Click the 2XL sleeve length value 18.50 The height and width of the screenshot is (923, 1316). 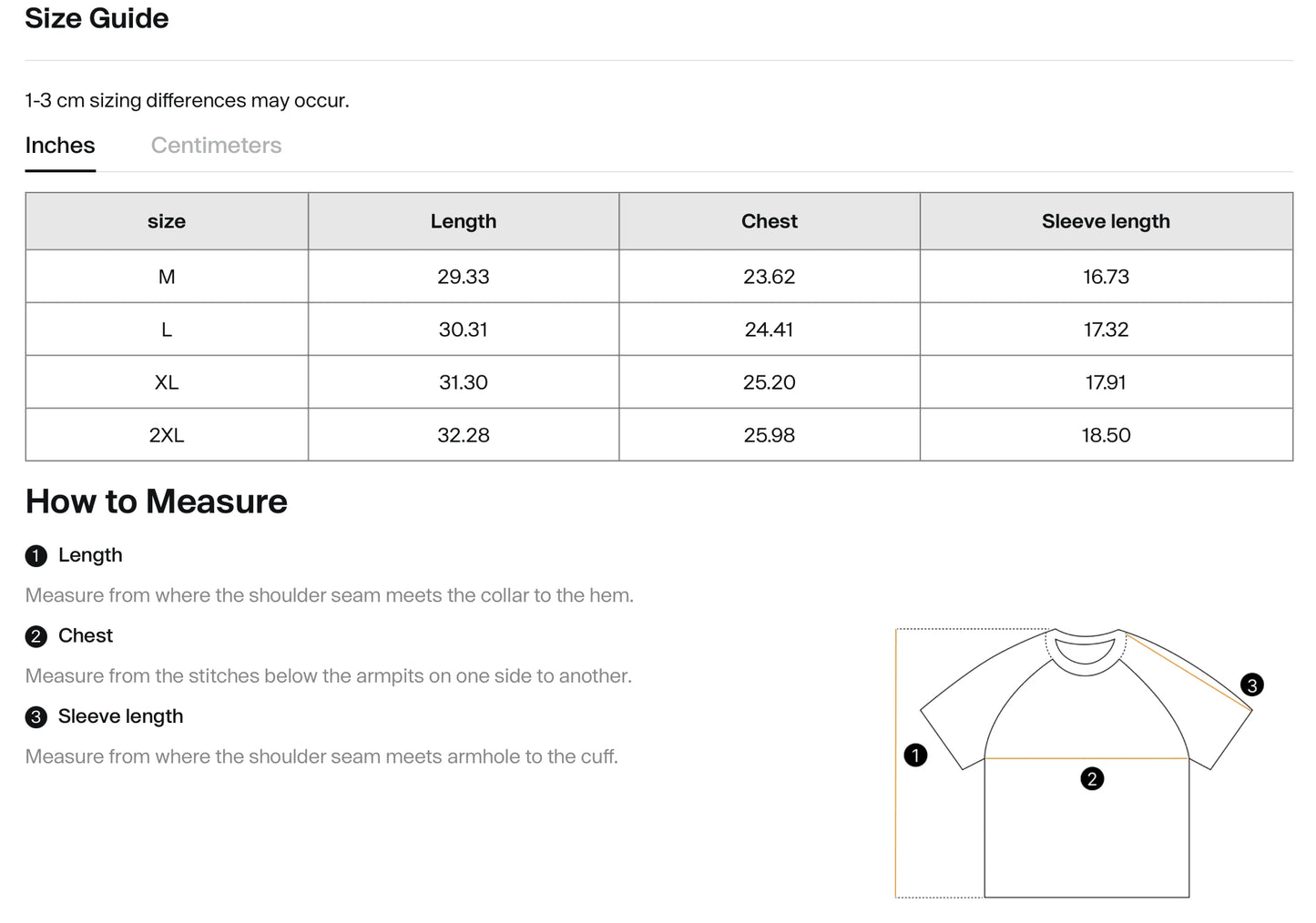pos(1107,435)
